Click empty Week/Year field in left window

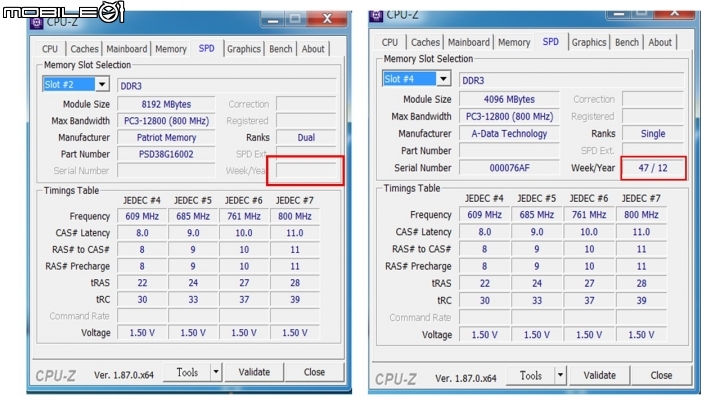click(x=306, y=171)
